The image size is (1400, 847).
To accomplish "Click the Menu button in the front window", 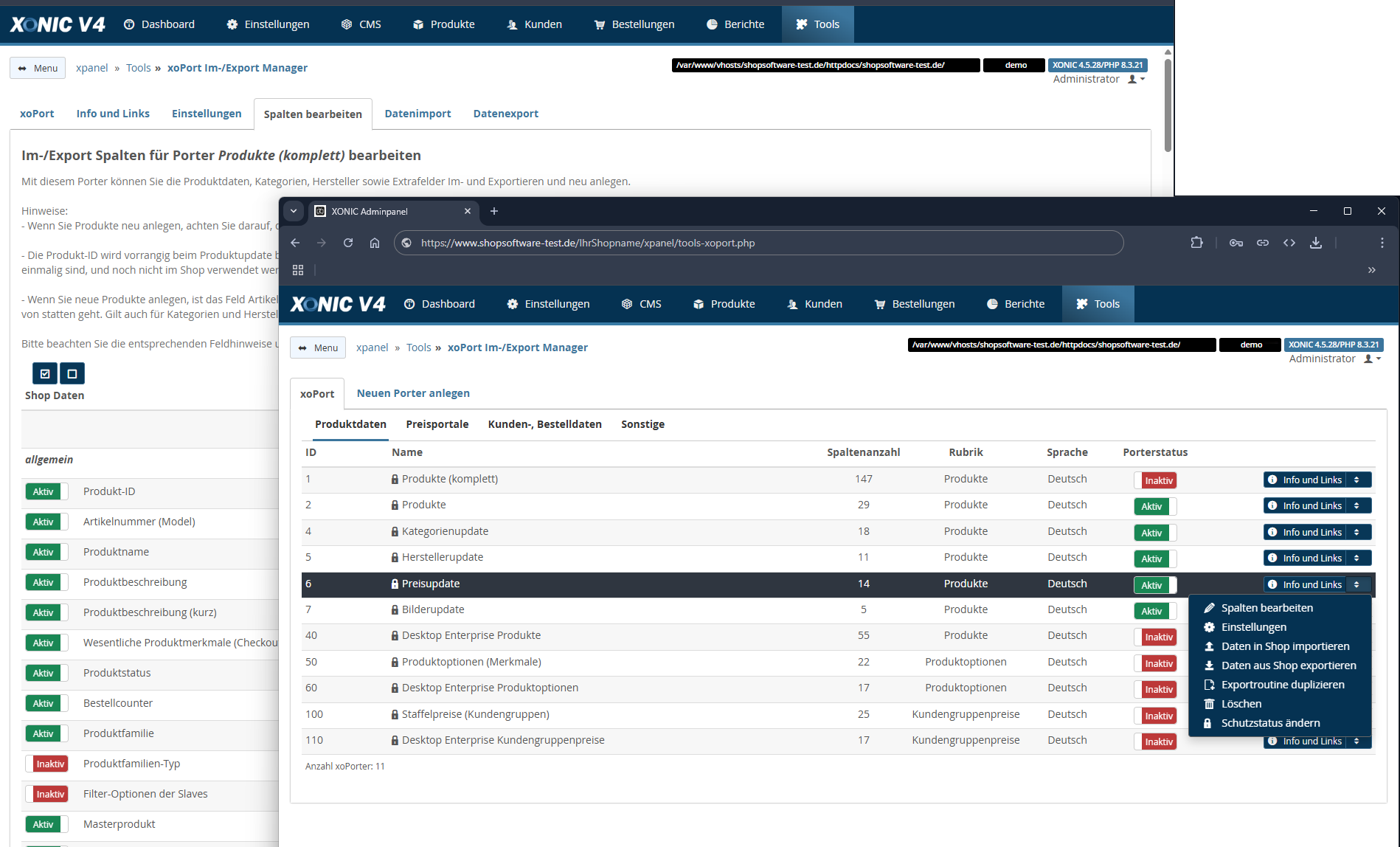I will [x=318, y=348].
